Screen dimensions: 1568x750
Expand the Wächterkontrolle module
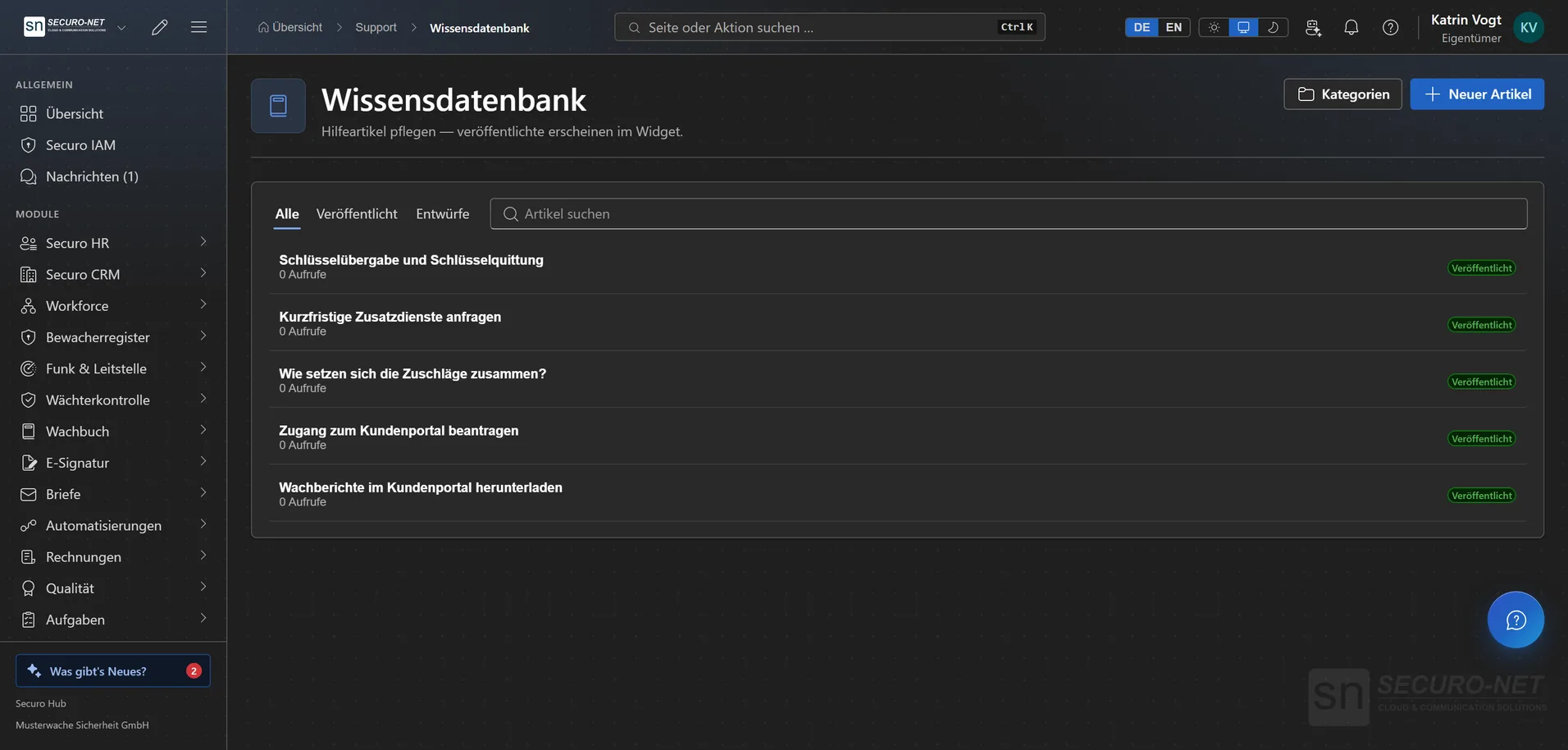tap(113, 400)
